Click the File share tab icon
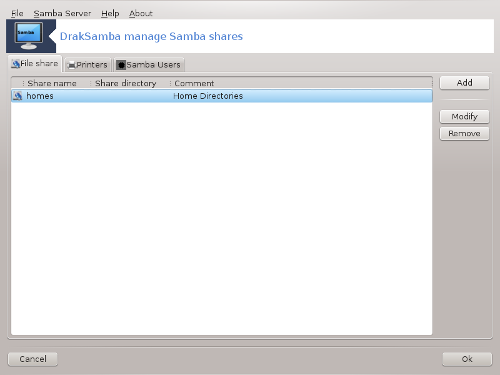This screenshot has height=375, width=500. (16, 64)
